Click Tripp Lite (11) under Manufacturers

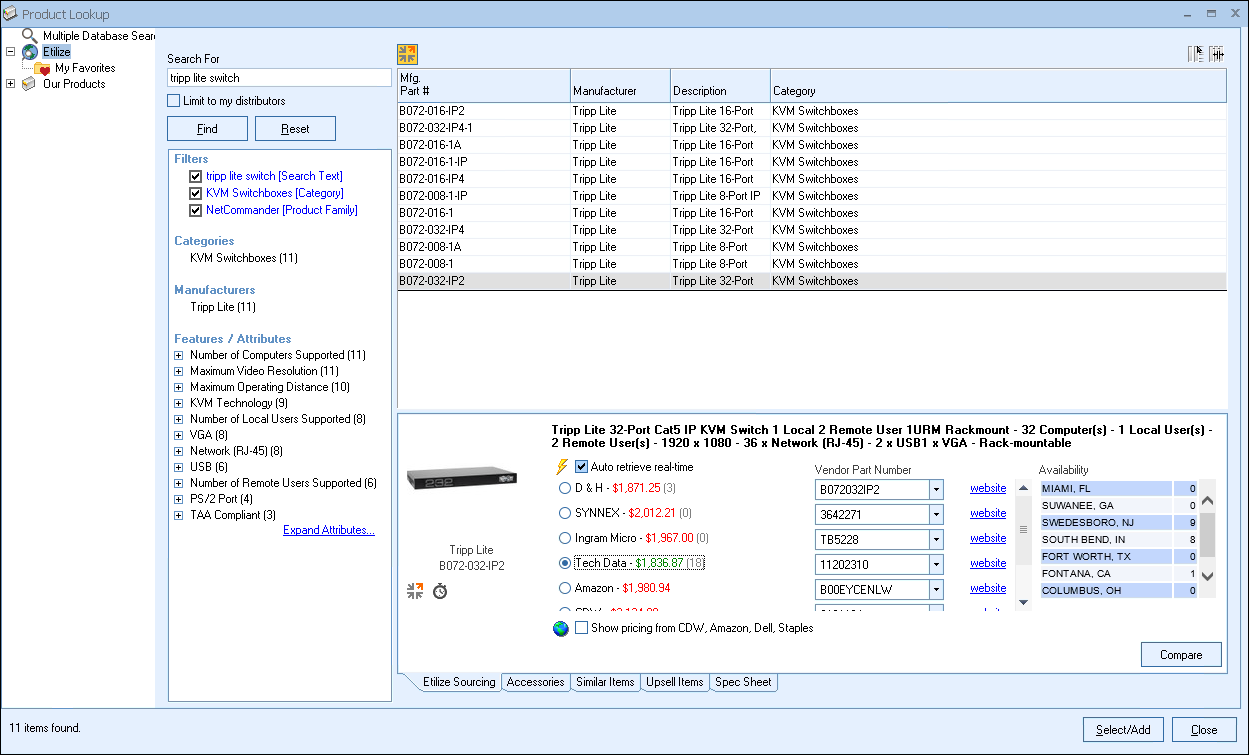[x=223, y=307]
